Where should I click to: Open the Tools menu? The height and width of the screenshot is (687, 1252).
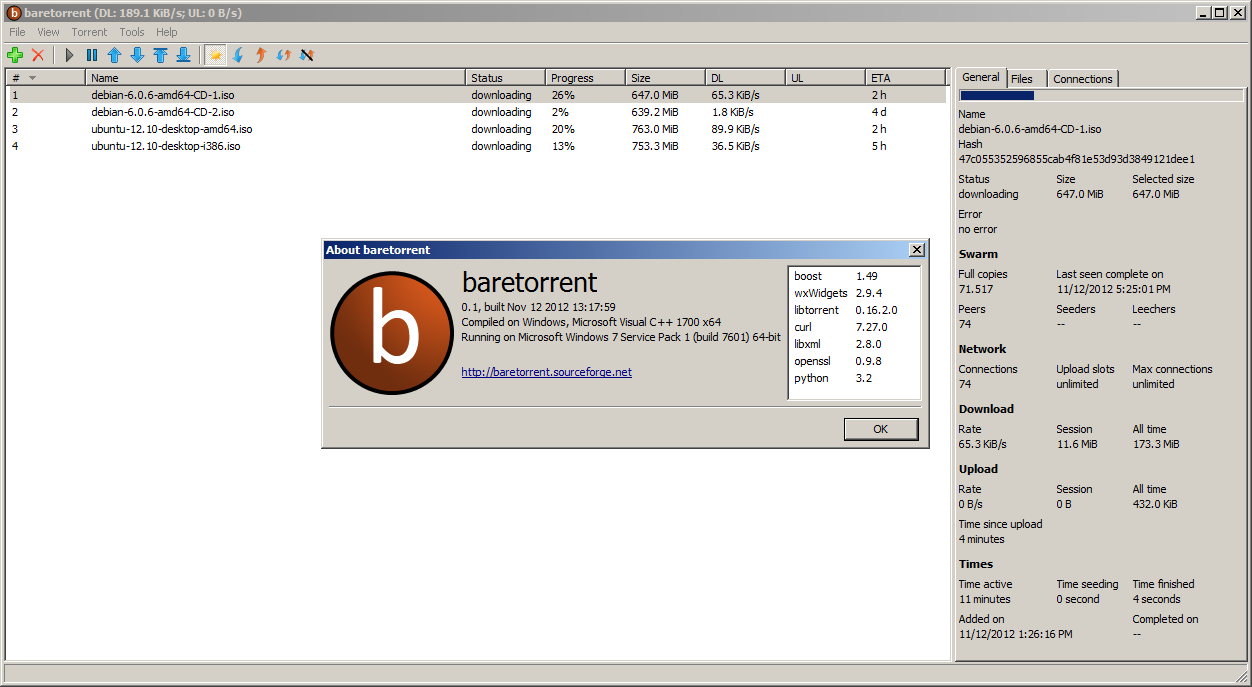(131, 31)
